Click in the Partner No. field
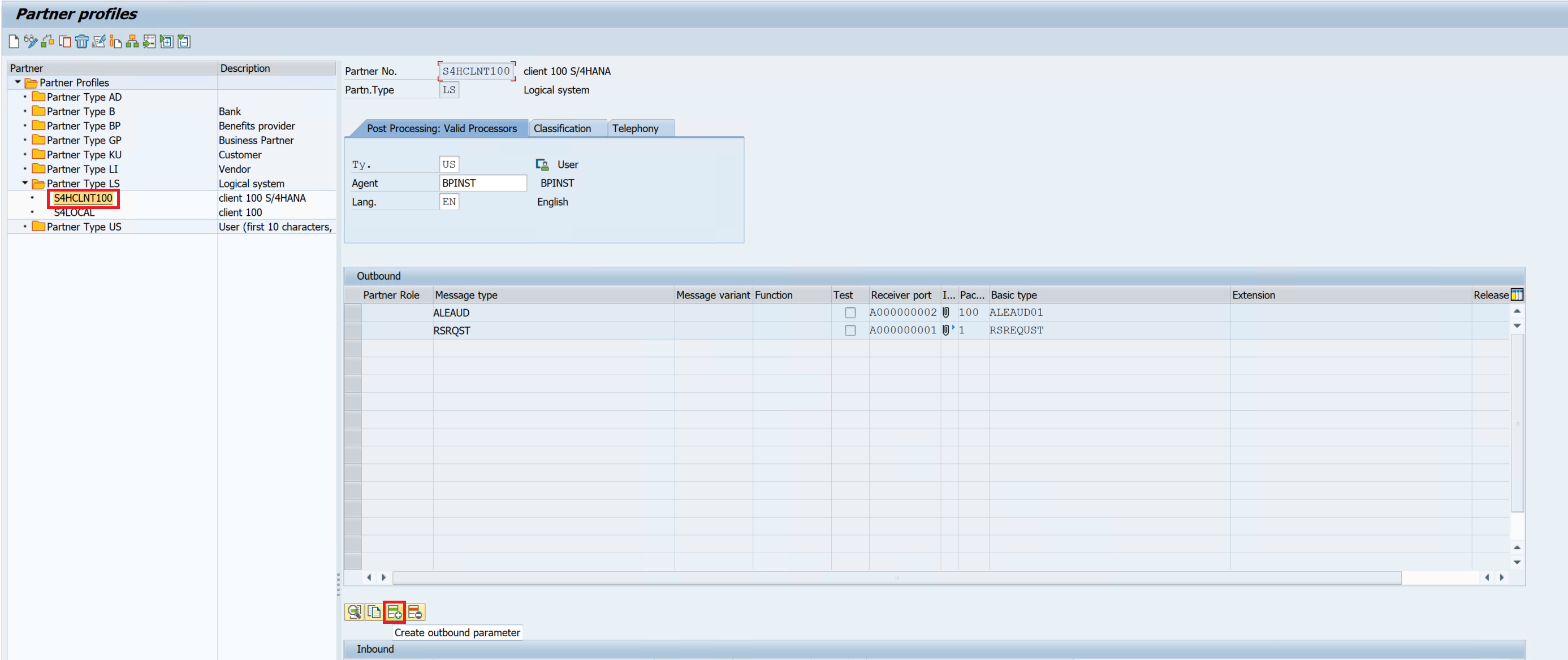The image size is (1568, 660). (x=476, y=71)
